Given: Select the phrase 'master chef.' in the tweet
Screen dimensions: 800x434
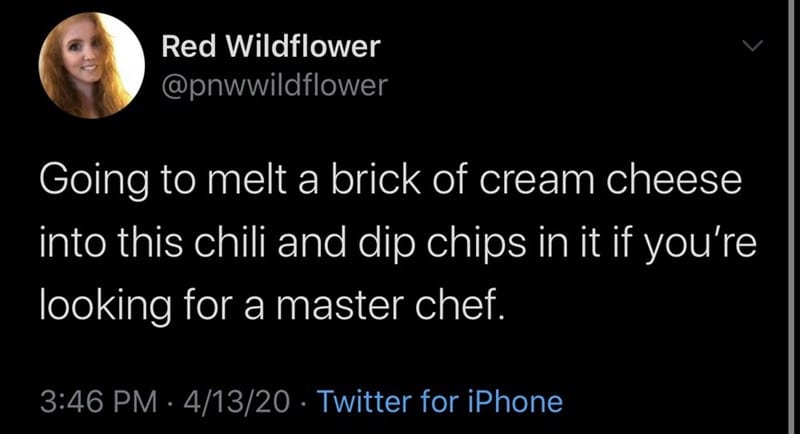Looking at the screenshot, I should [390, 306].
